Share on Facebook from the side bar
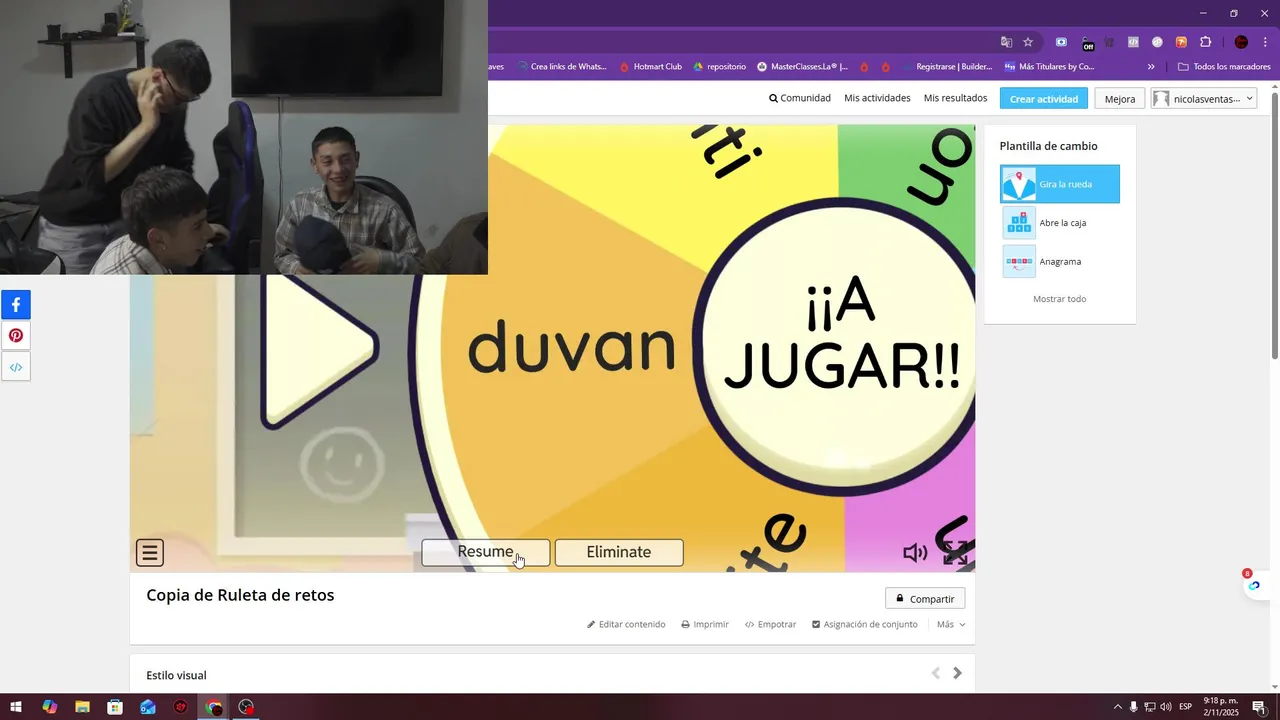This screenshot has width=1280, height=720. [16, 305]
